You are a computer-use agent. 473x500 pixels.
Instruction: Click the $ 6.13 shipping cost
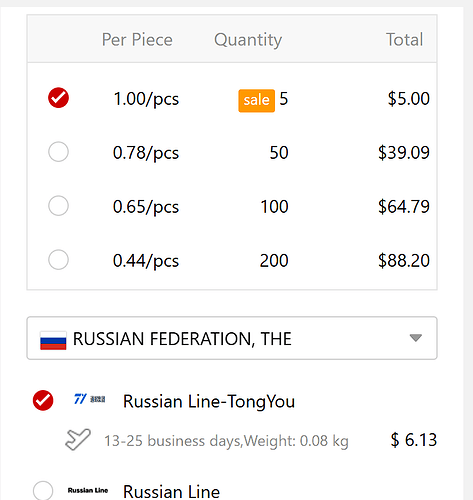click(x=414, y=440)
